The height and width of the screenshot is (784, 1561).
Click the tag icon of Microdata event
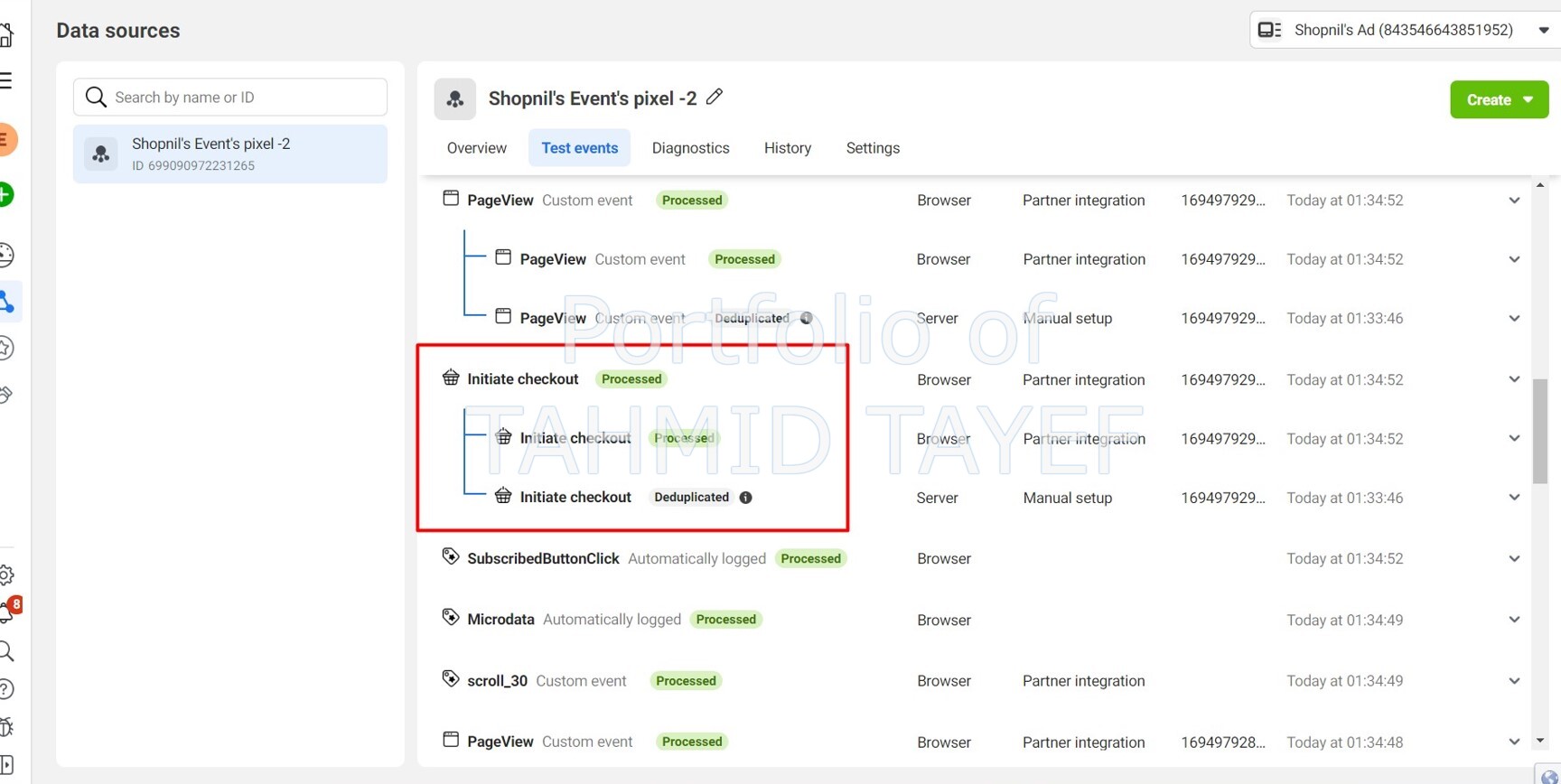point(451,618)
